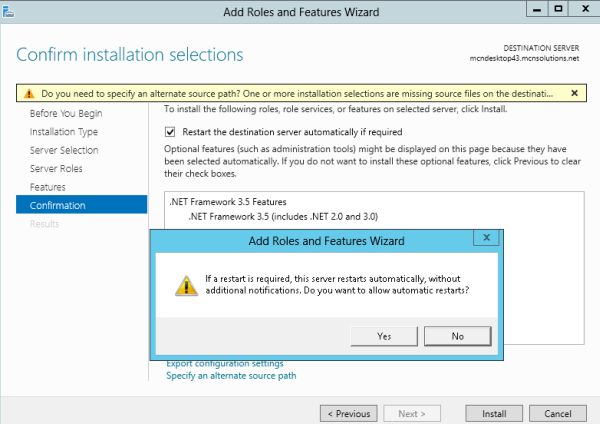Go to Before You Begin step
This screenshot has width=600, height=424.
pos(66,114)
